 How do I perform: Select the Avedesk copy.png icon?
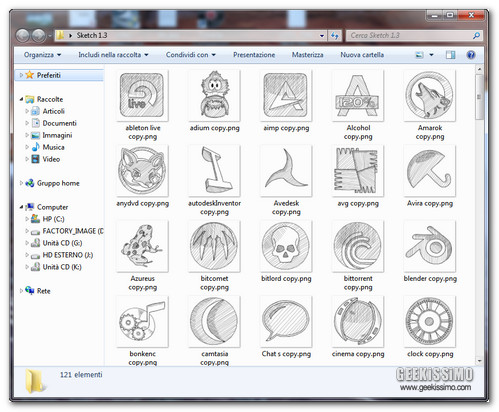pyautogui.click(x=286, y=171)
